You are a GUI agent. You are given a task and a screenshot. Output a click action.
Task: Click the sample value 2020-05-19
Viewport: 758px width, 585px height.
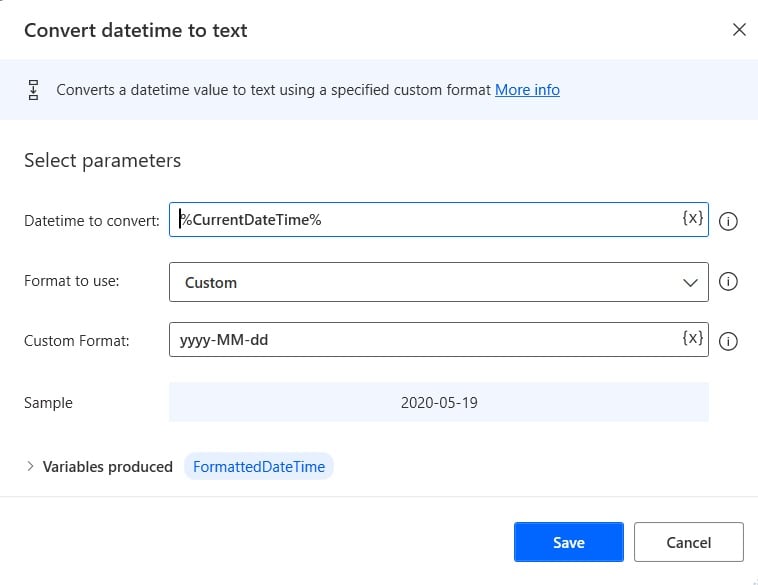tap(439, 403)
